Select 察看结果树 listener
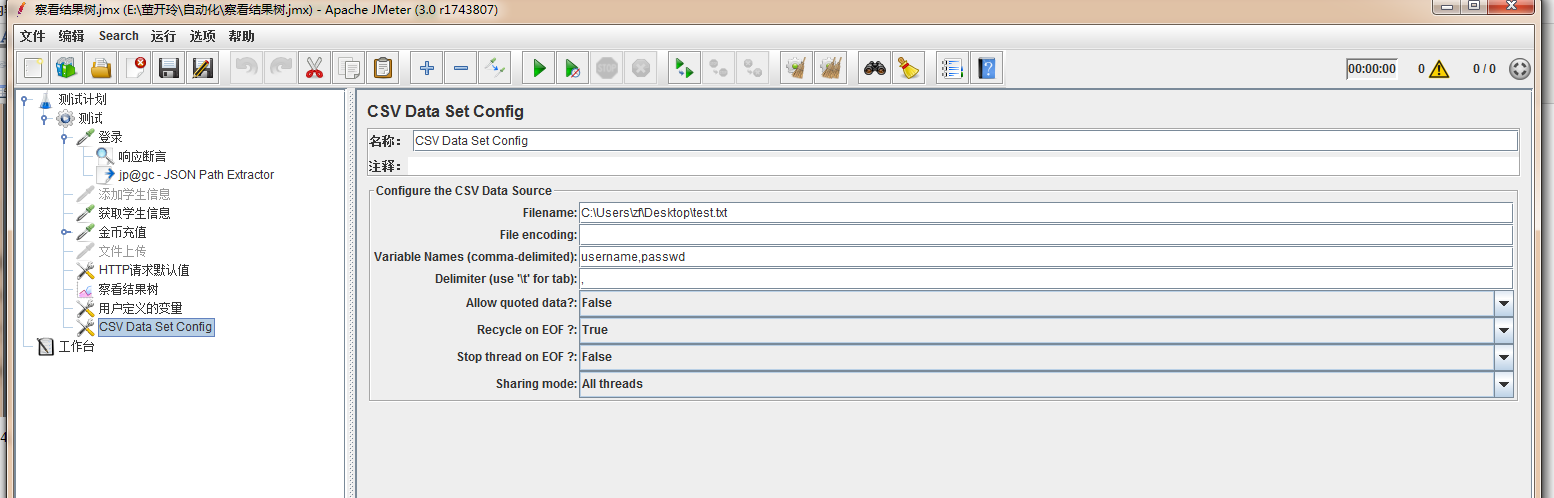Screen dimensions: 1554x498 click(x=128, y=289)
